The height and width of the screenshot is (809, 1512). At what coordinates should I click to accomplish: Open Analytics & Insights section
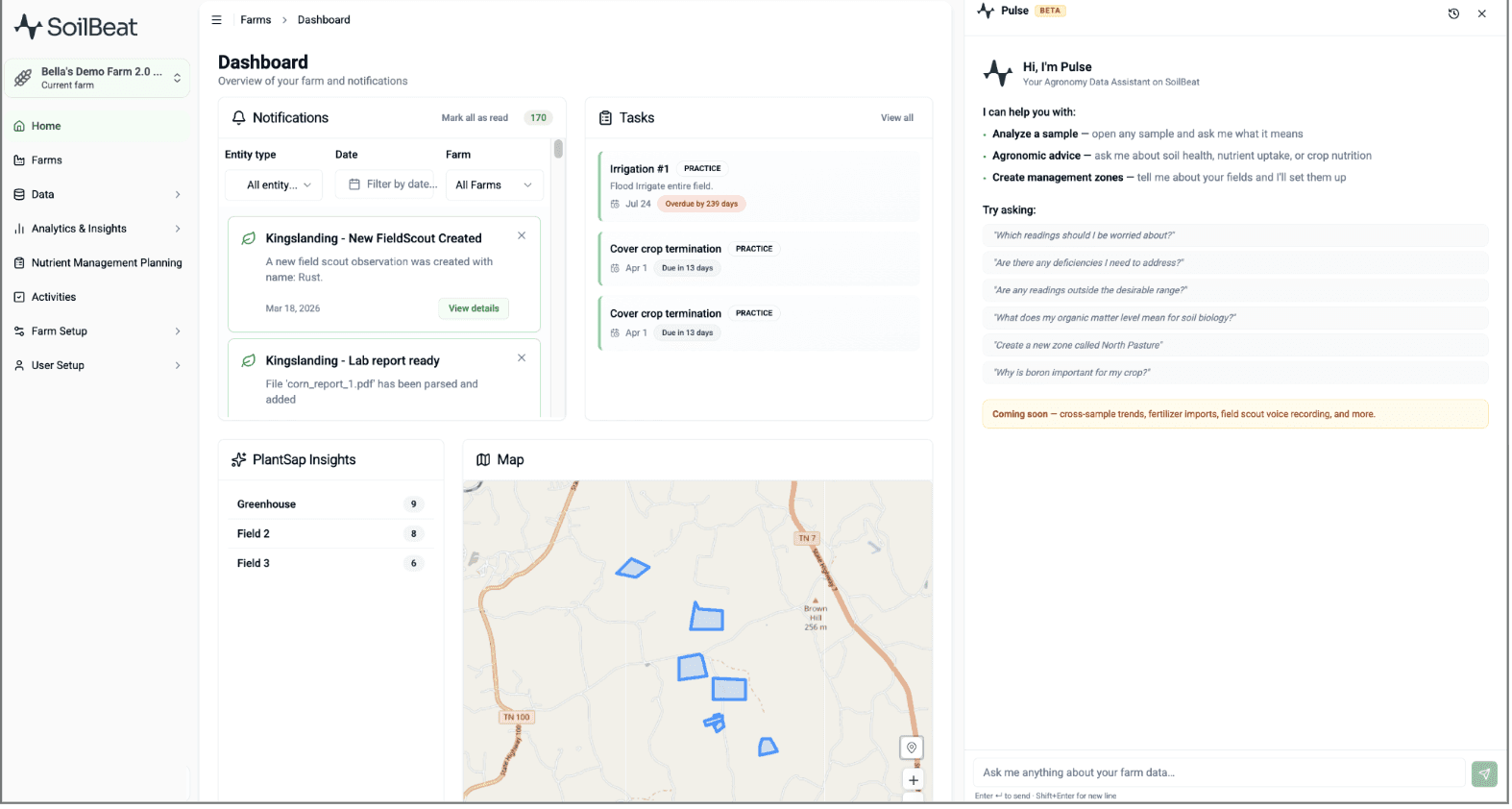[97, 229]
